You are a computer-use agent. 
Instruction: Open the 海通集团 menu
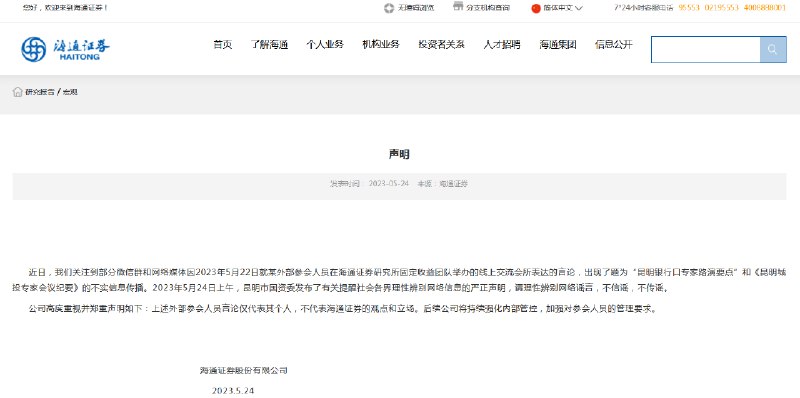(558, 44)
